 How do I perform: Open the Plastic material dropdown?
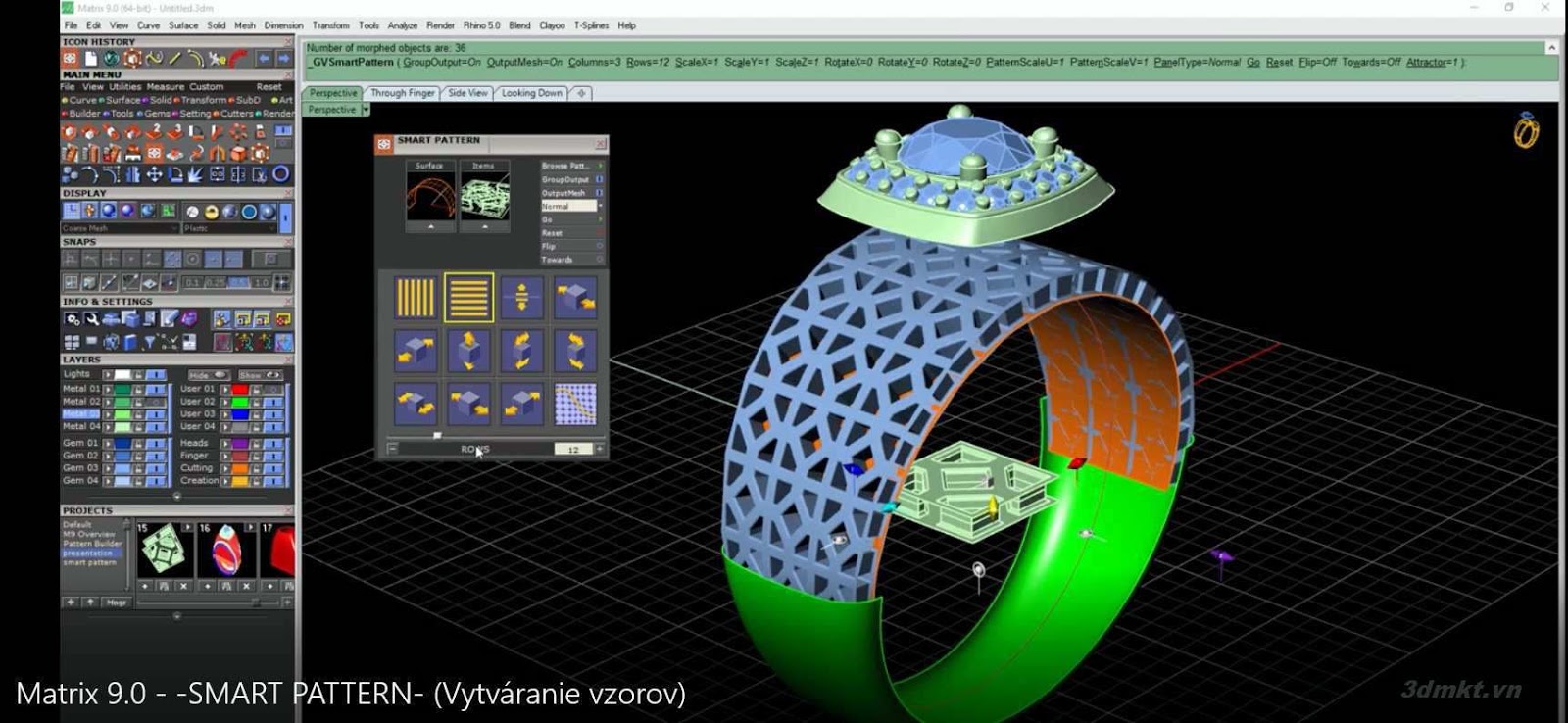pos(231,228)
